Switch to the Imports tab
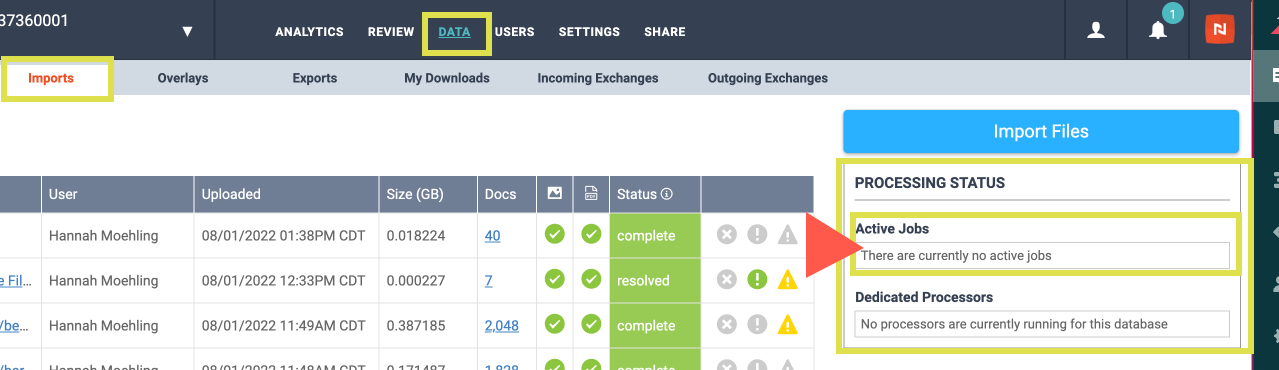The image size is (1279, 370). (x=51, y=78)
